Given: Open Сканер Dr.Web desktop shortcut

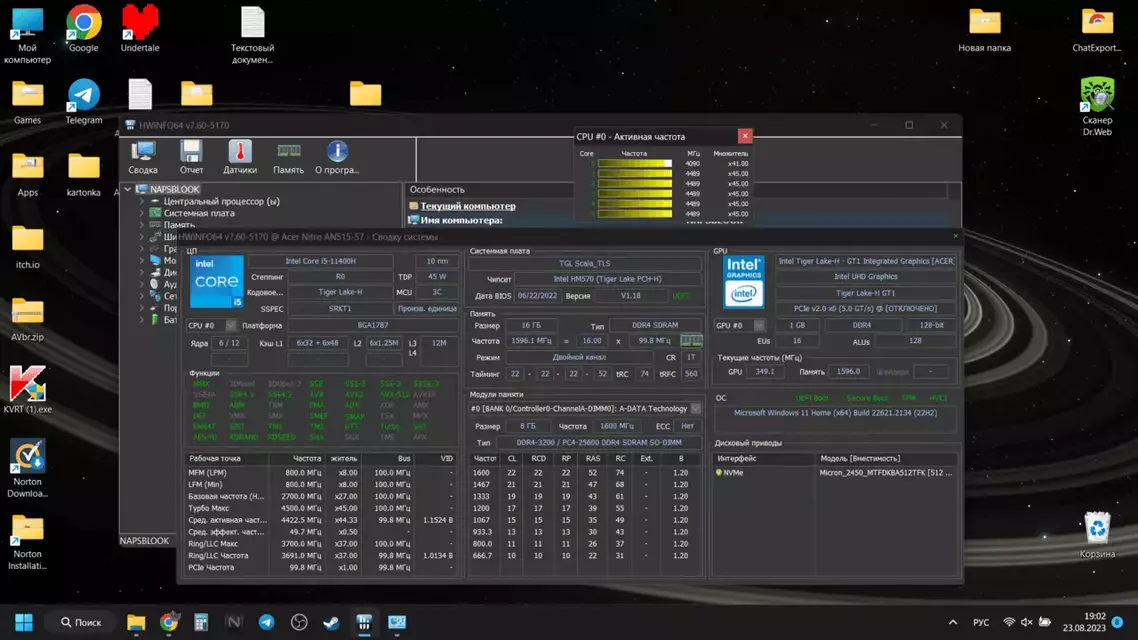Looking at the screenshot, I should click(1097, 107).
